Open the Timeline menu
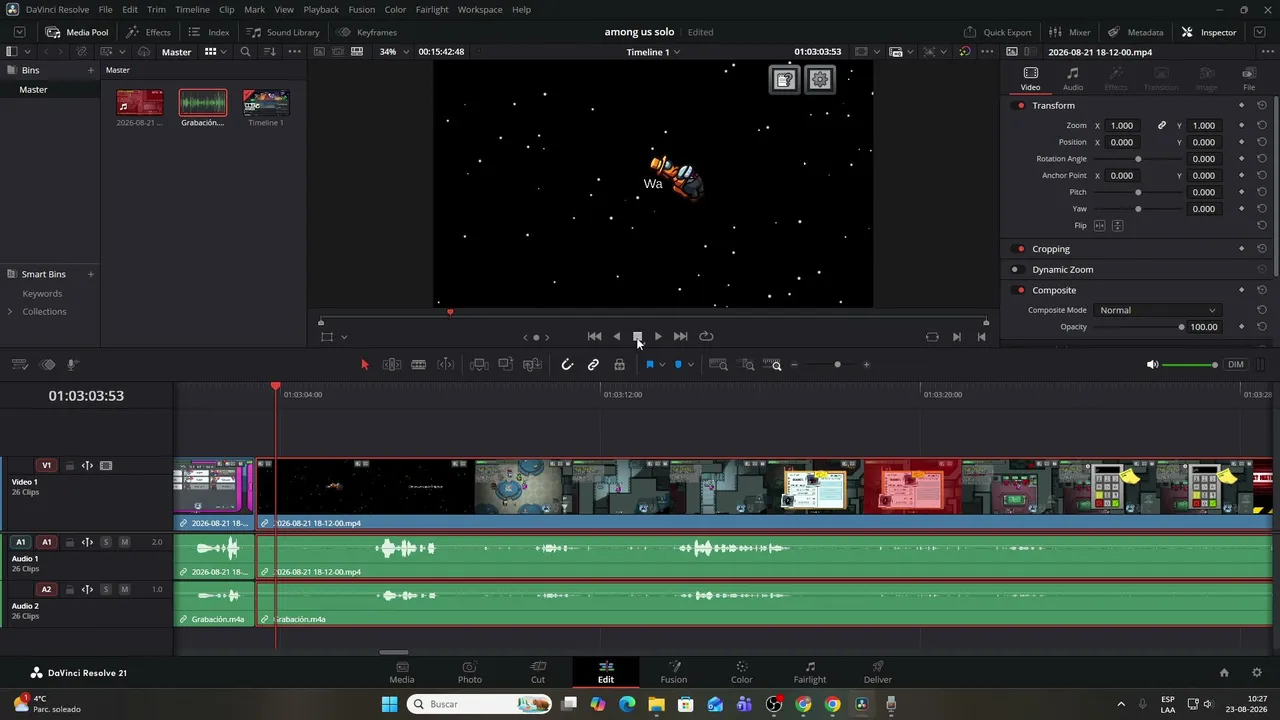The image size is (1280, 720). point(192,10)
